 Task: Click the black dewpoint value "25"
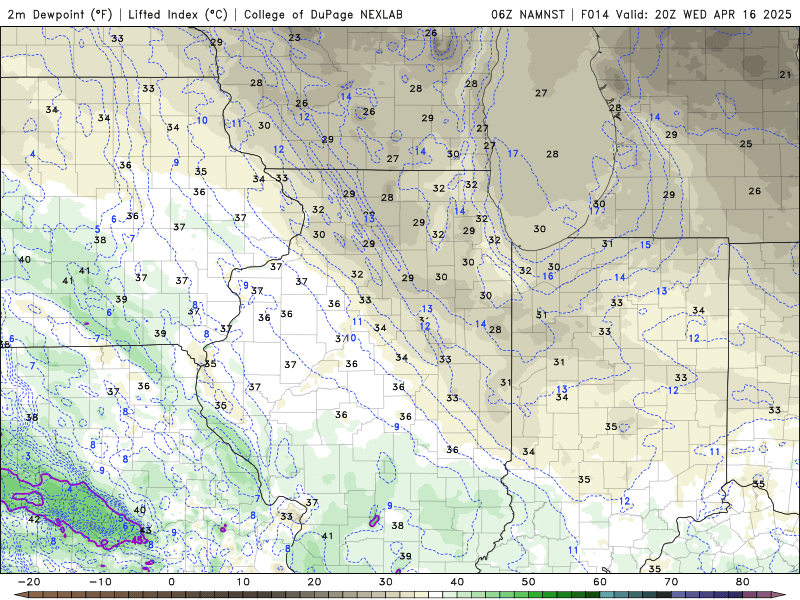pyautogui.click(x=746, y=144)
